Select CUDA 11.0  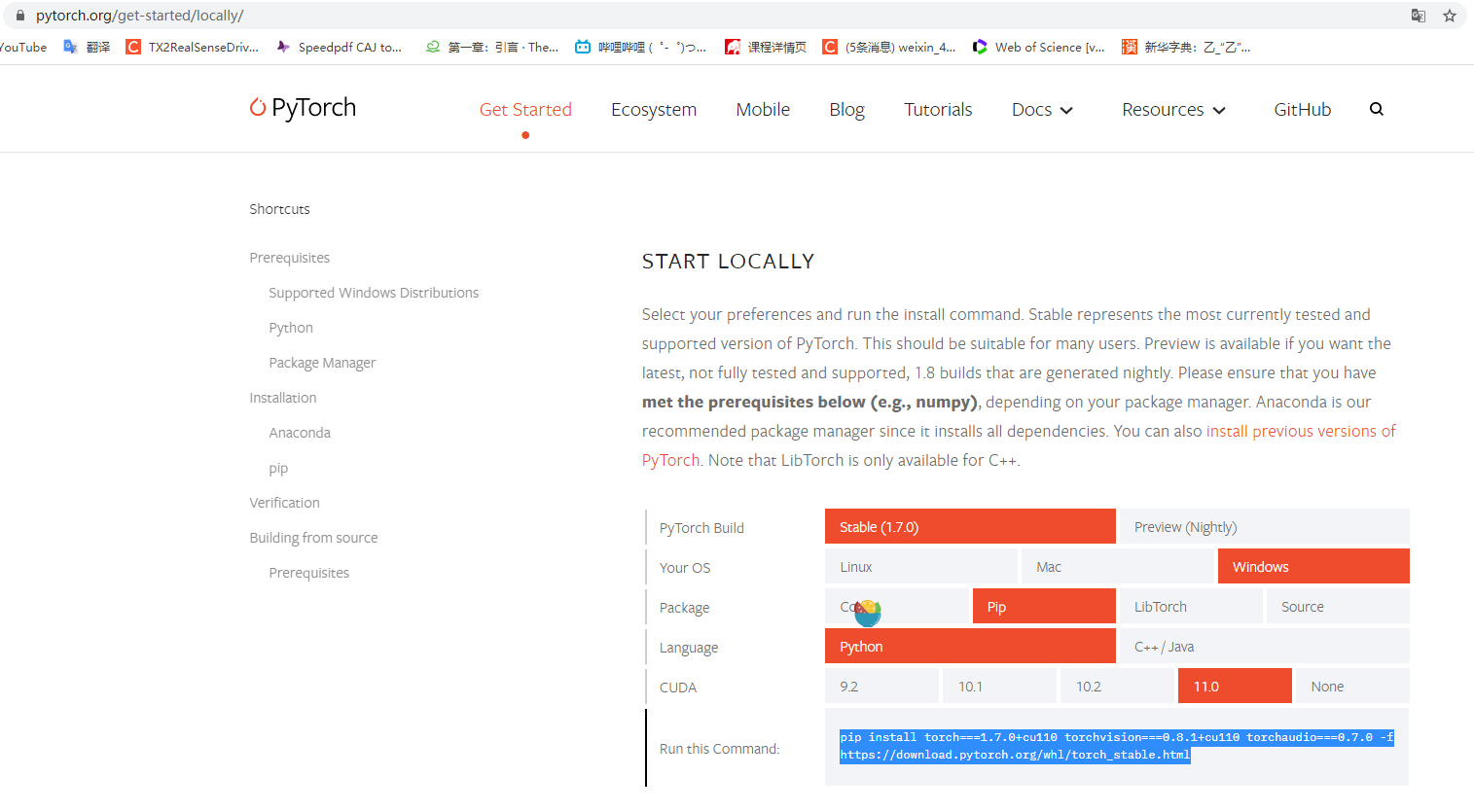pos(1235,686)
